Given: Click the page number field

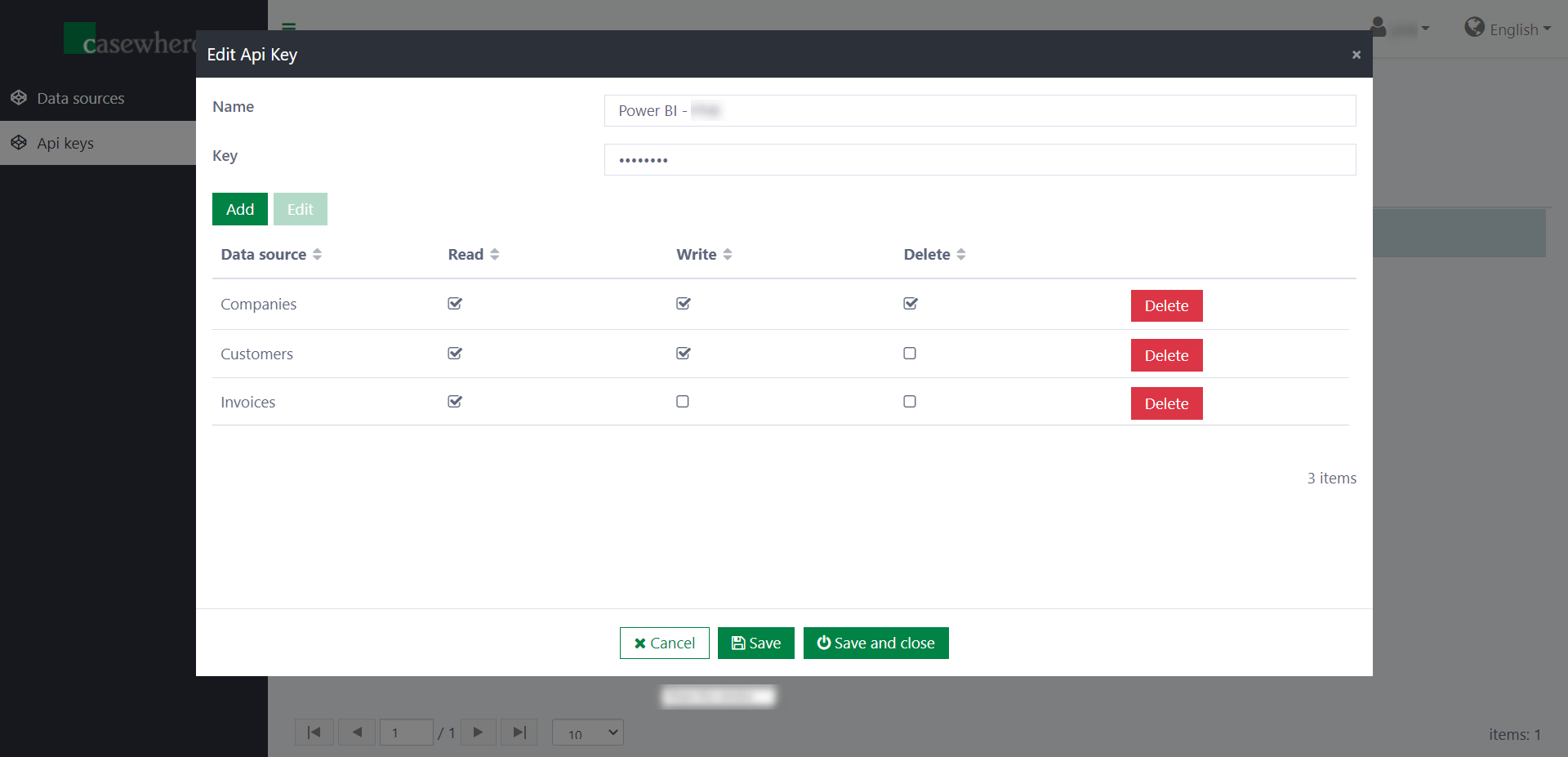Looking at the screenshot, I should [x=407, y=733].
